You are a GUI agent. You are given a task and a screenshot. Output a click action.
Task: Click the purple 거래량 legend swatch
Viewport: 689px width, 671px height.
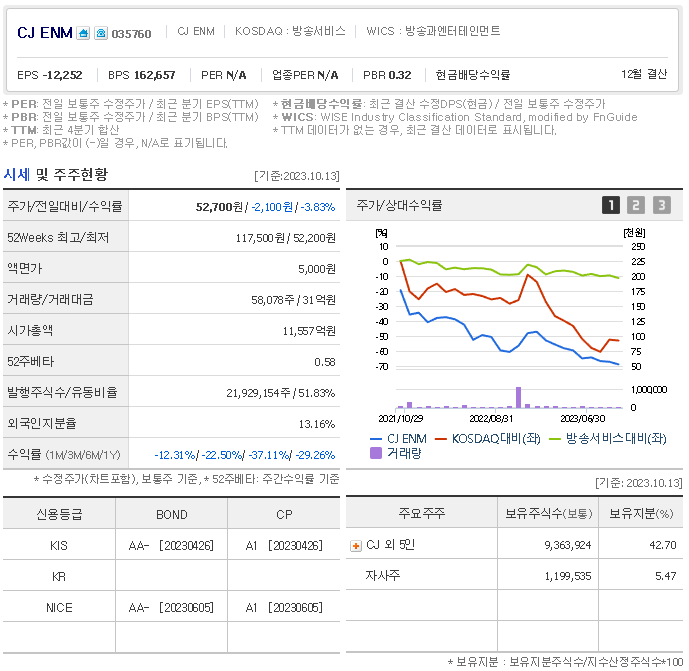tap(376, 453)
